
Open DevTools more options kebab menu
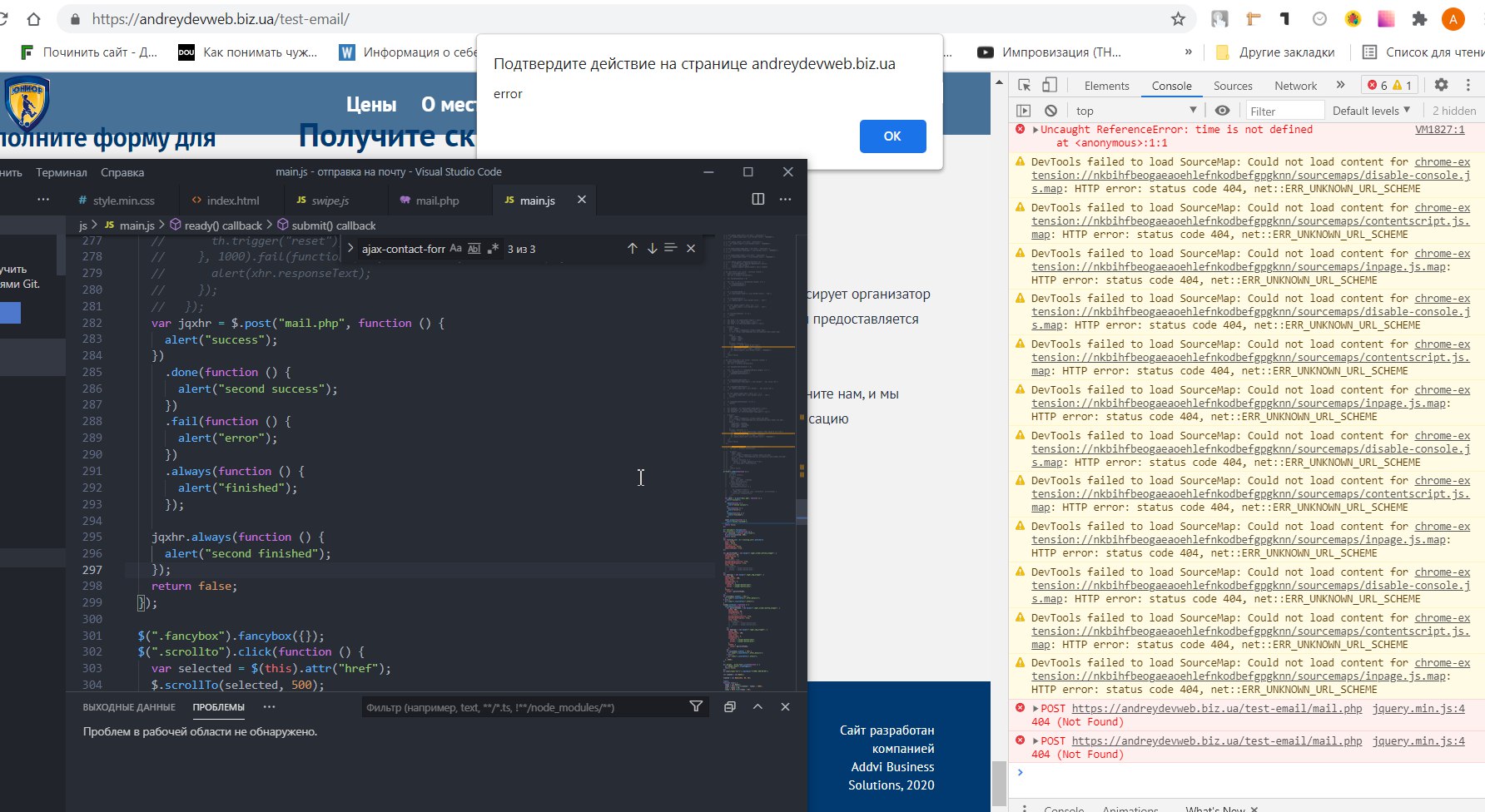click(x=1468, y=85)
